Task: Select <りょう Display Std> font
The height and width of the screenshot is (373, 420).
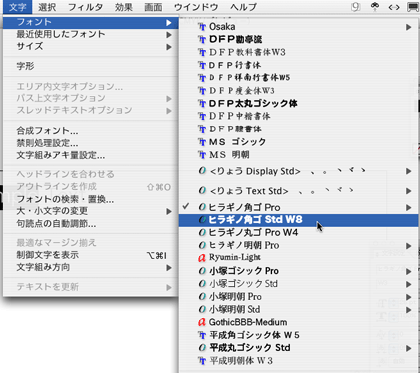Action: tap(299, 171)
